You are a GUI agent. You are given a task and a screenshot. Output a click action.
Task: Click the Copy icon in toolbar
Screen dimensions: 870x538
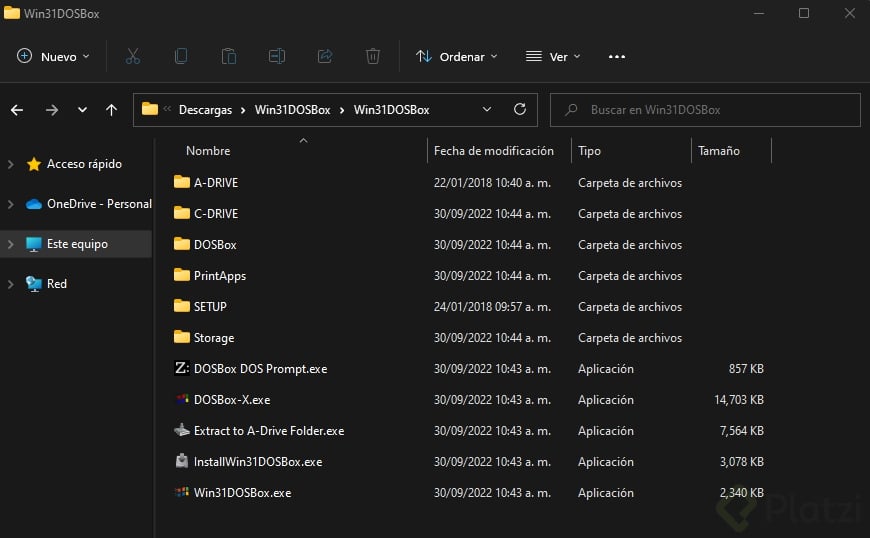pyautogui.click(x=181, y=56)
